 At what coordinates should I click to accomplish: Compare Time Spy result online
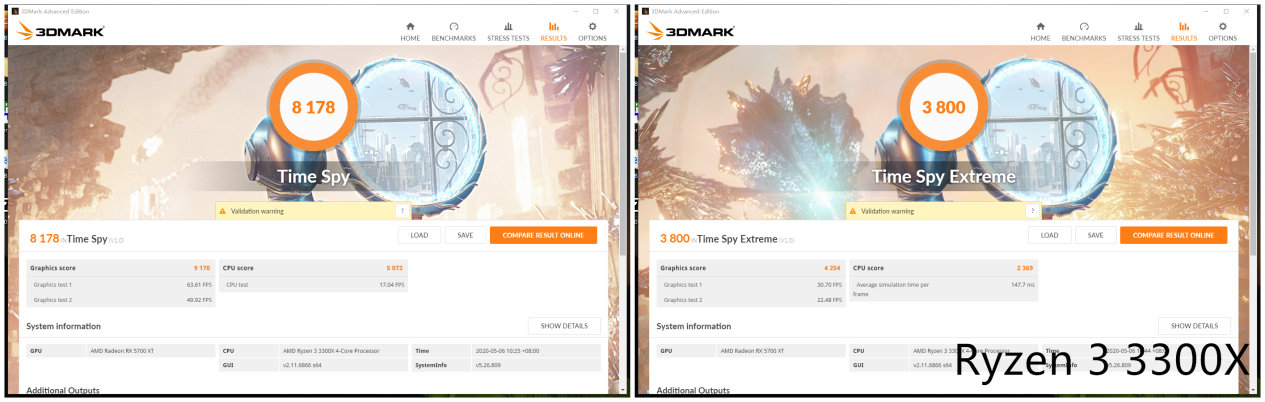(543, 235)
